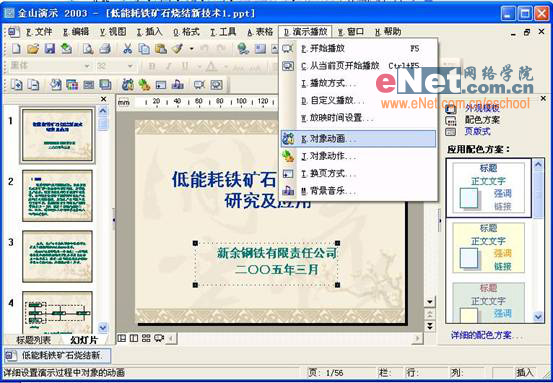Viewport: 553px width, 383px height.
Task: Click the object animation icon in lower toolbar
Action: 128,85
